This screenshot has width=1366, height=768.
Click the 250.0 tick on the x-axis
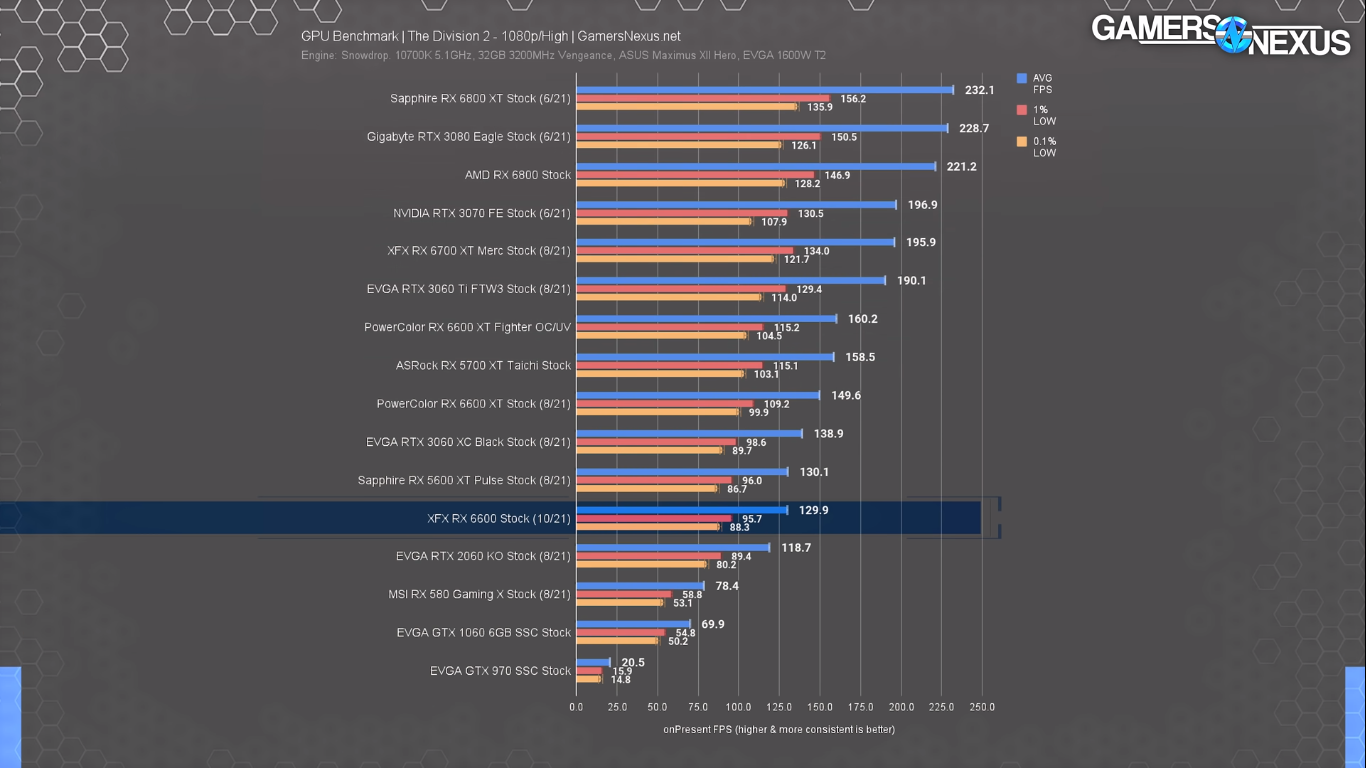(982, 706)
